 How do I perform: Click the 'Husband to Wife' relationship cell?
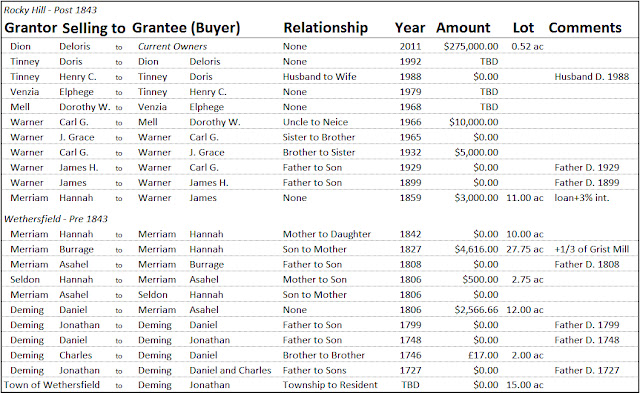(320, 77)
